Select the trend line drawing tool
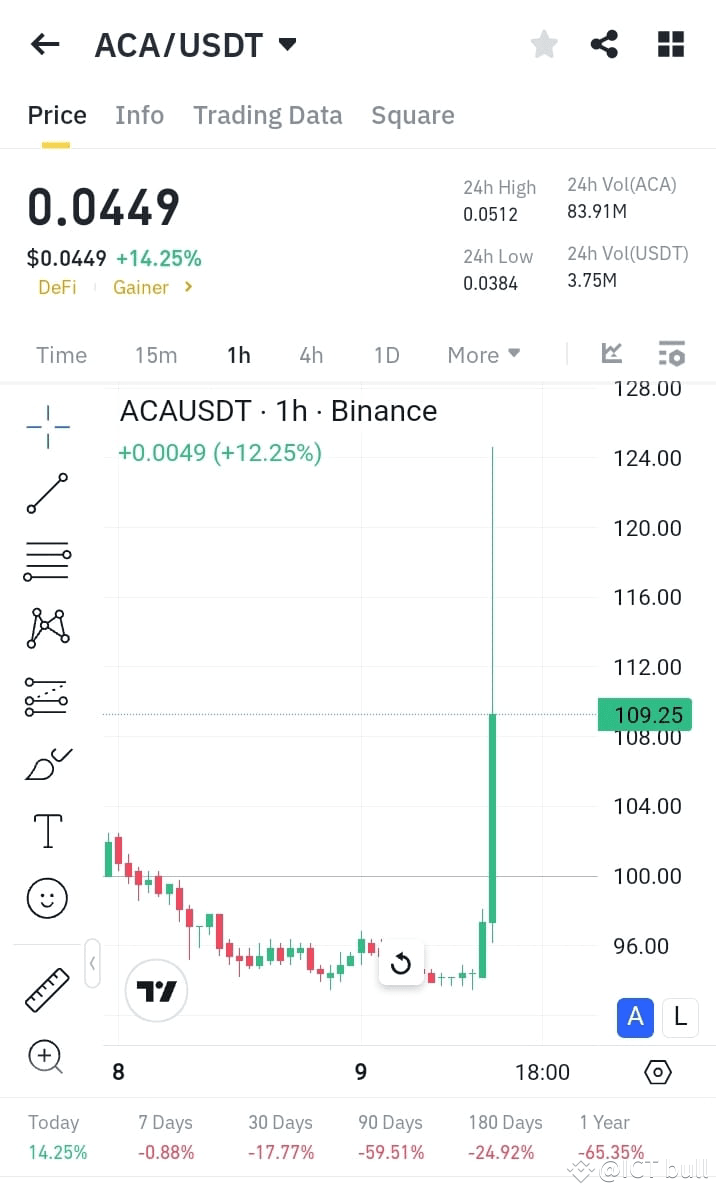The height and width of the screenshot is (1192, 716). 47,493
